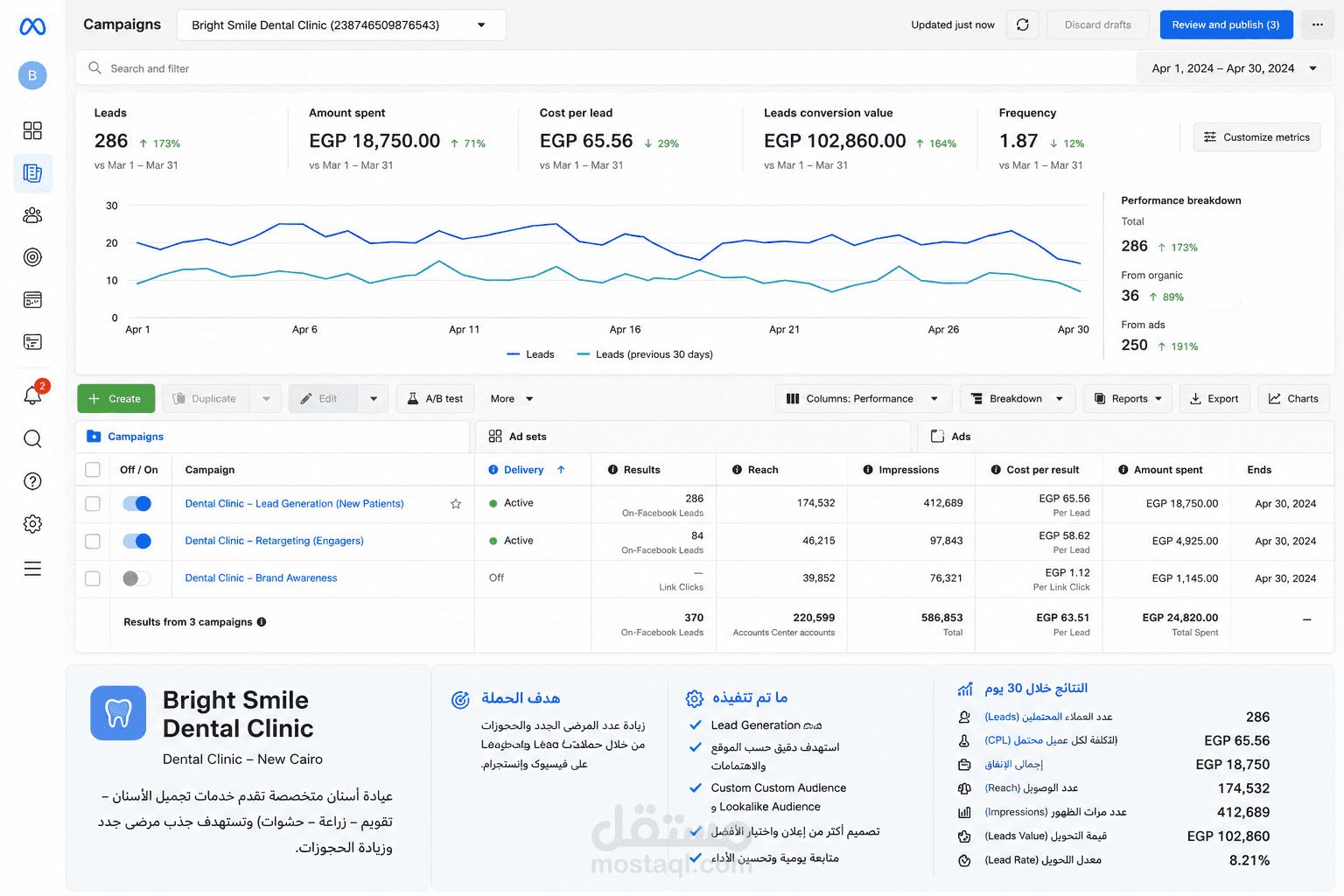Open Dental Clinic – Retargeting (Engagers) link
The width and height of the screenshot is (1344, 896).
click(275, 541)
